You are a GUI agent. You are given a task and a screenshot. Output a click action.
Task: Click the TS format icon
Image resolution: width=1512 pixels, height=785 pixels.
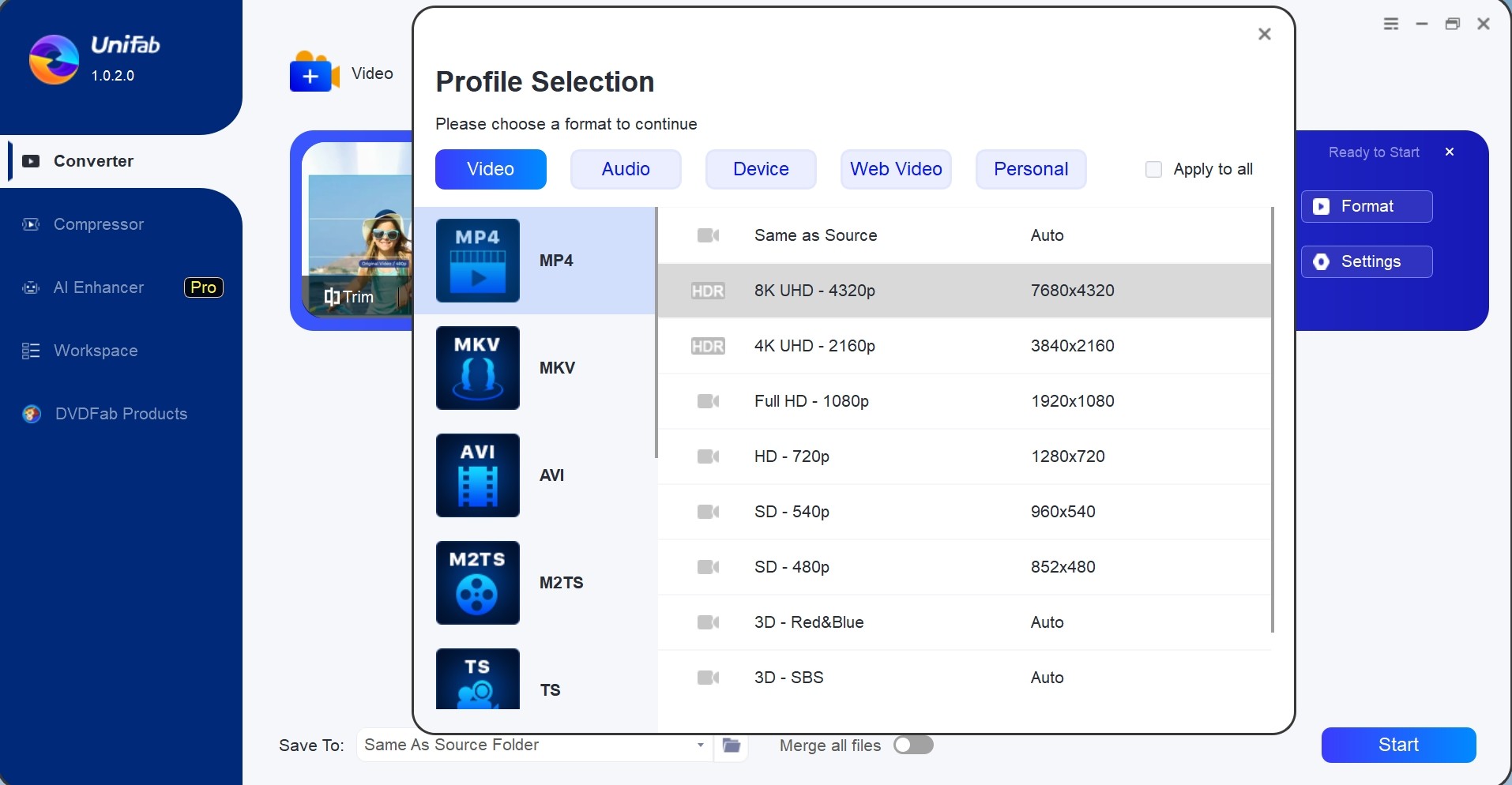pos(477,679)
